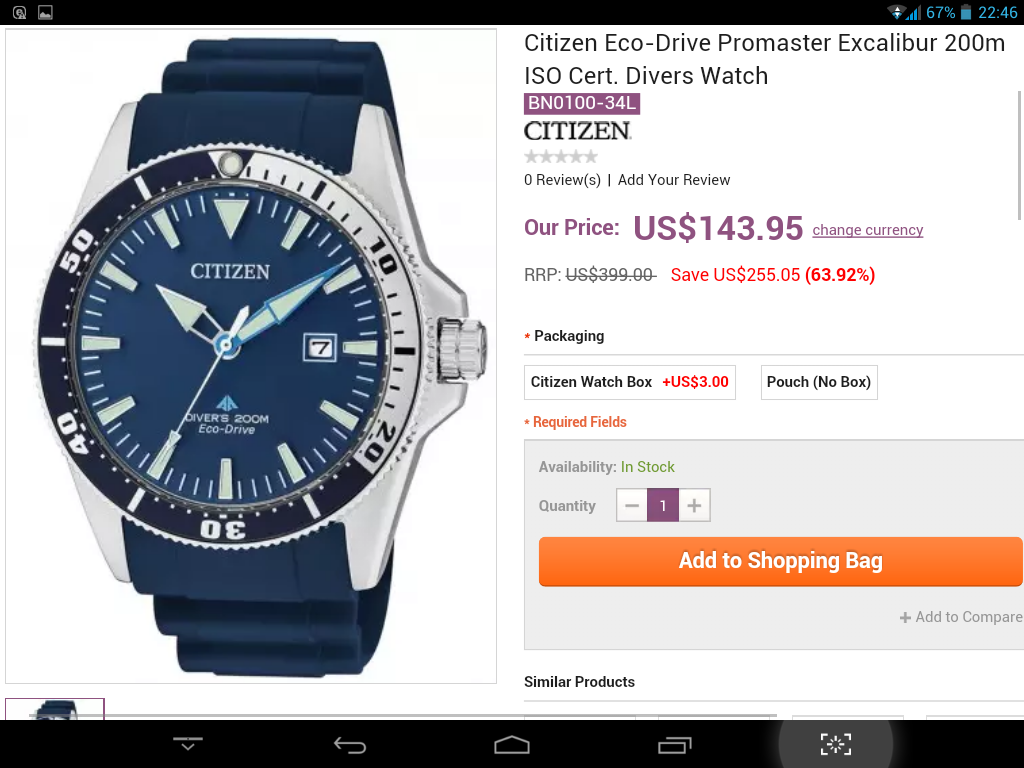
Task: Tap the battery icon in status bar
Action: pyautogui.click(x=966, y=12)
